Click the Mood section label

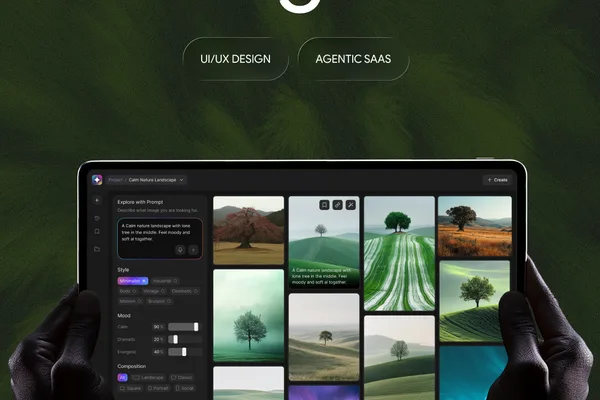pos(124,316)
